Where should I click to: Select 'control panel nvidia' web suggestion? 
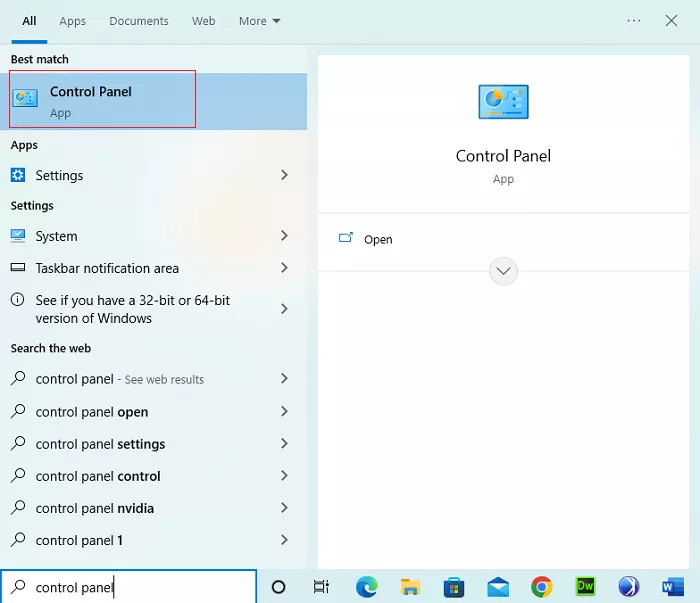153,508
